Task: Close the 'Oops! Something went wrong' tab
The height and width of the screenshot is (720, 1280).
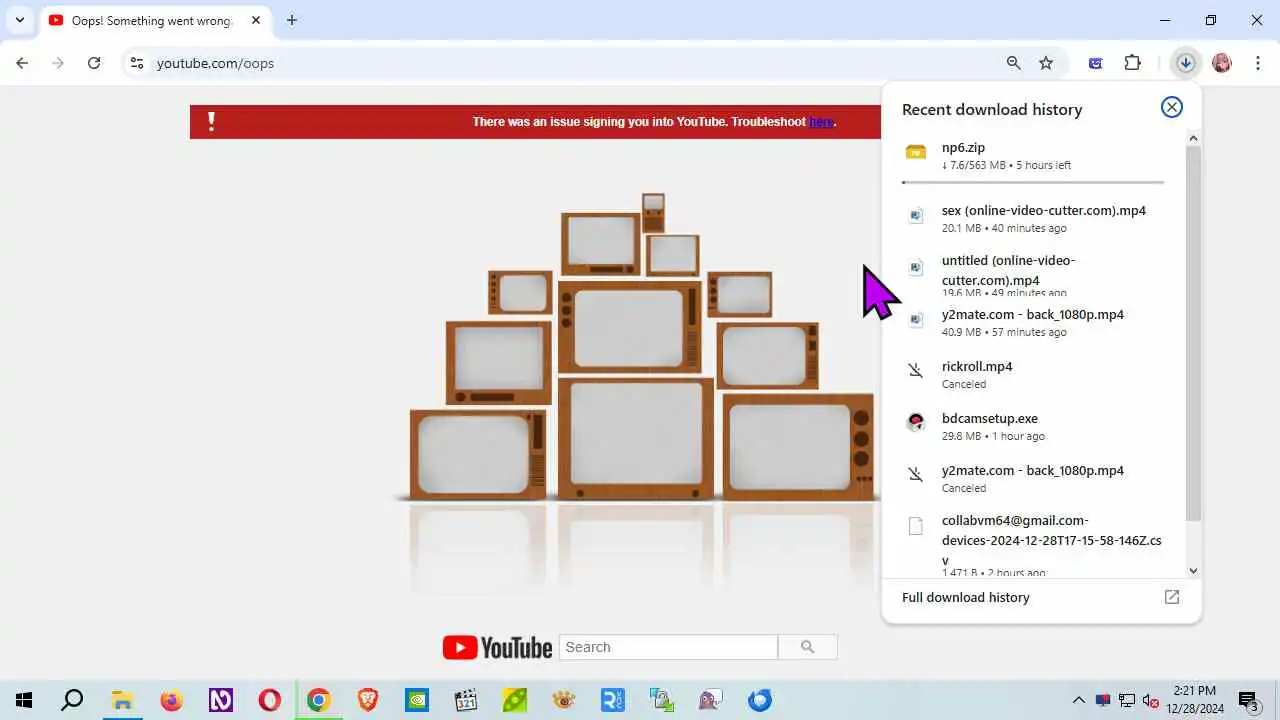Action: click(x=256, y=20)
